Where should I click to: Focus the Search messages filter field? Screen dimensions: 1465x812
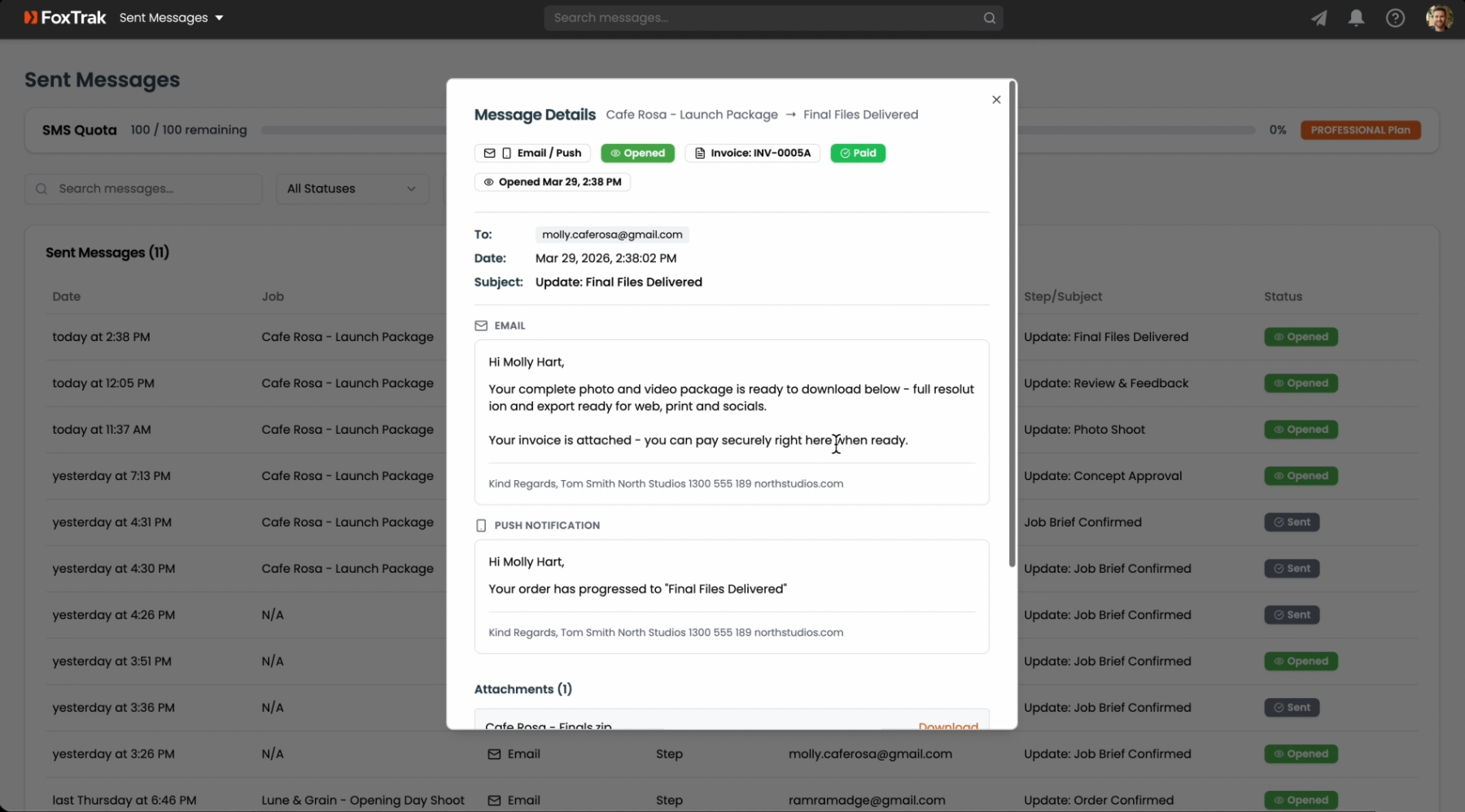tap(143, 189)
